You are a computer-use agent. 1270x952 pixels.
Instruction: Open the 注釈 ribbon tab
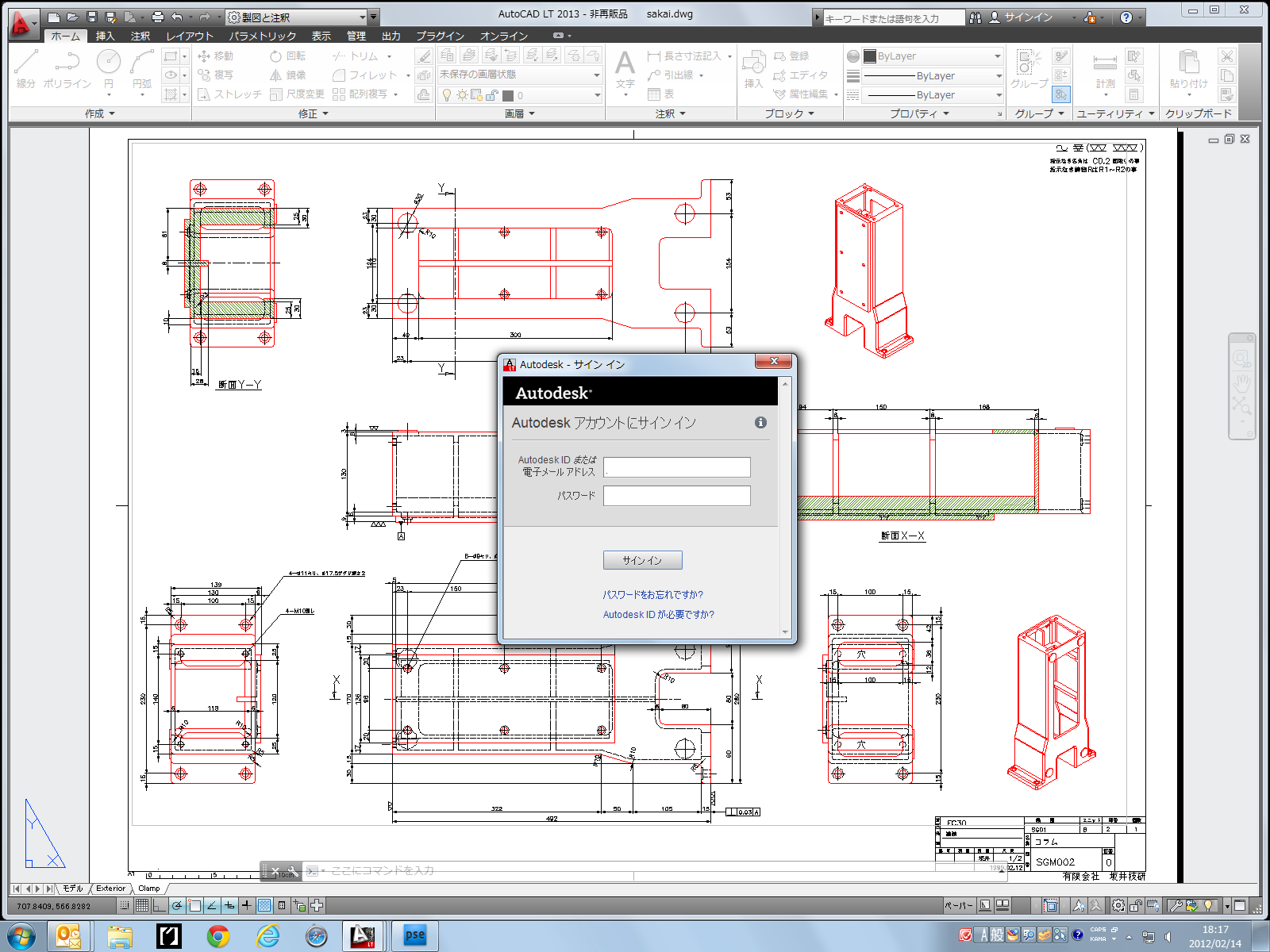140,36
